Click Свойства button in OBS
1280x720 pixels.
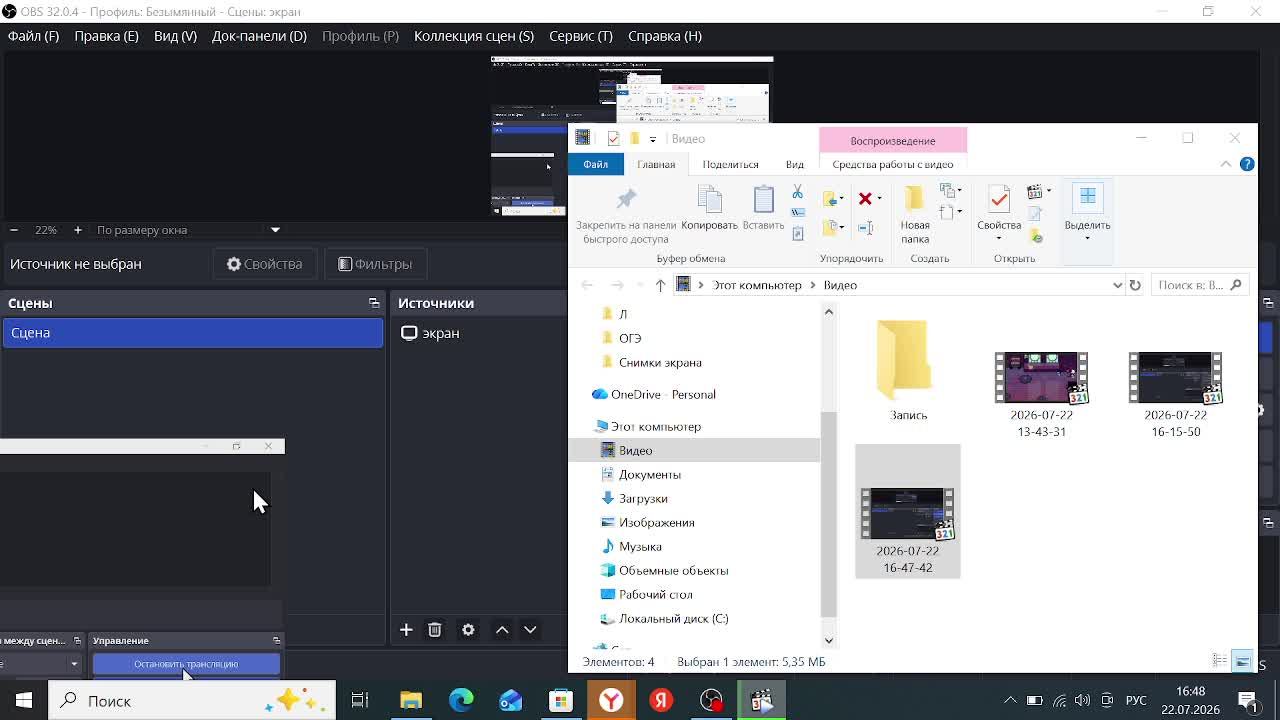[265, 264]
